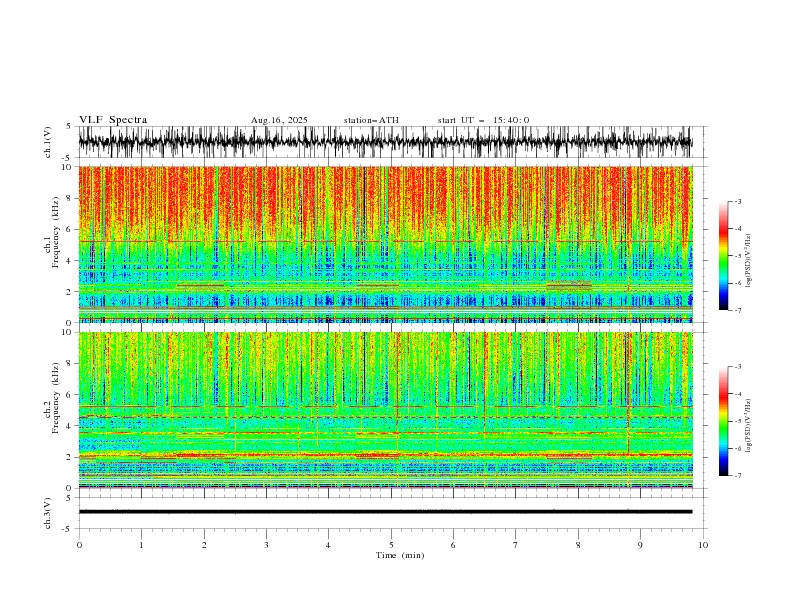Screen dimensions: 792x612
Task: Click the ch.3(V) axis "-5" tick label
Action: (x=68, y=529)
